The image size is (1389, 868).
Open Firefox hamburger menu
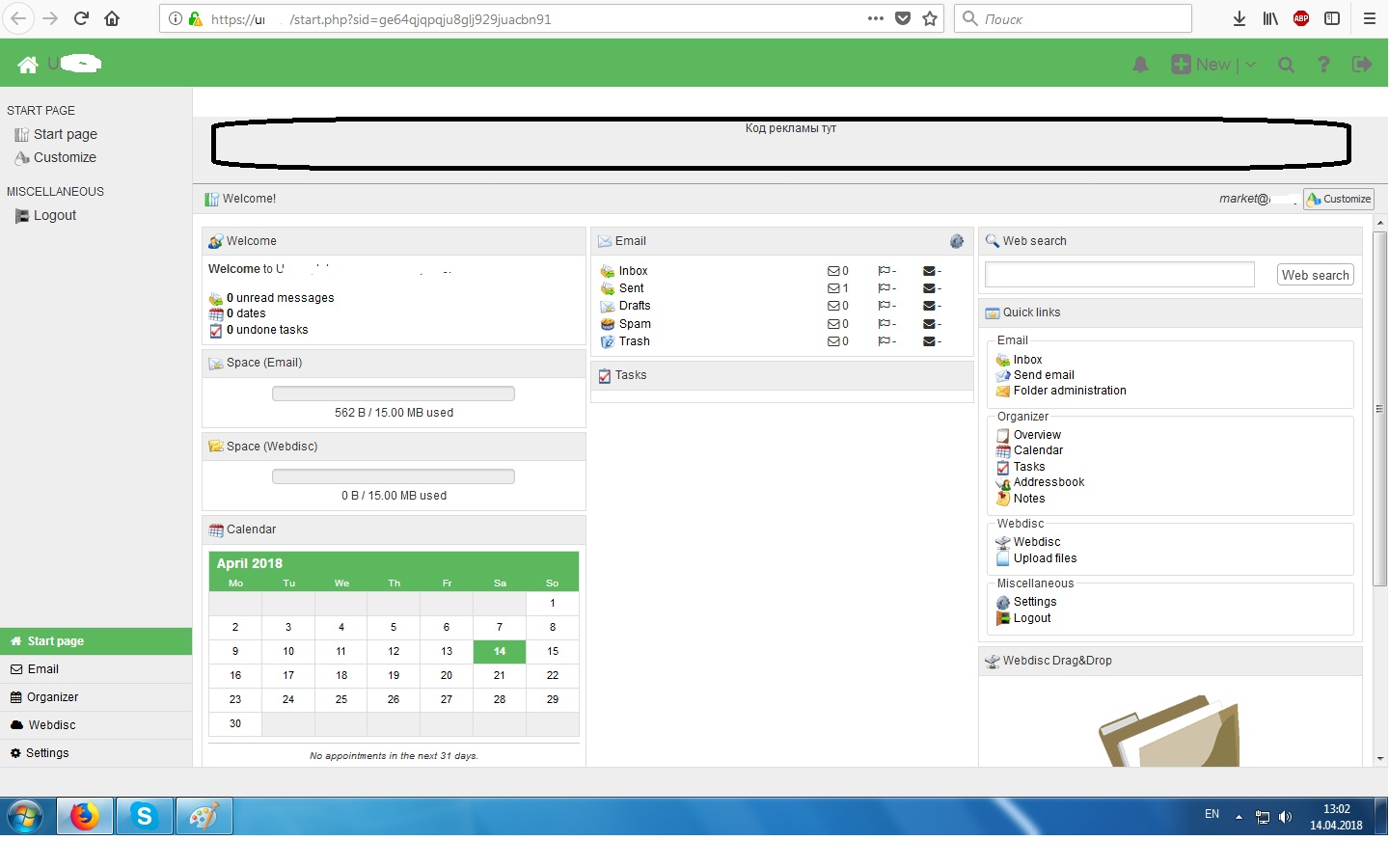(1369, 18)
